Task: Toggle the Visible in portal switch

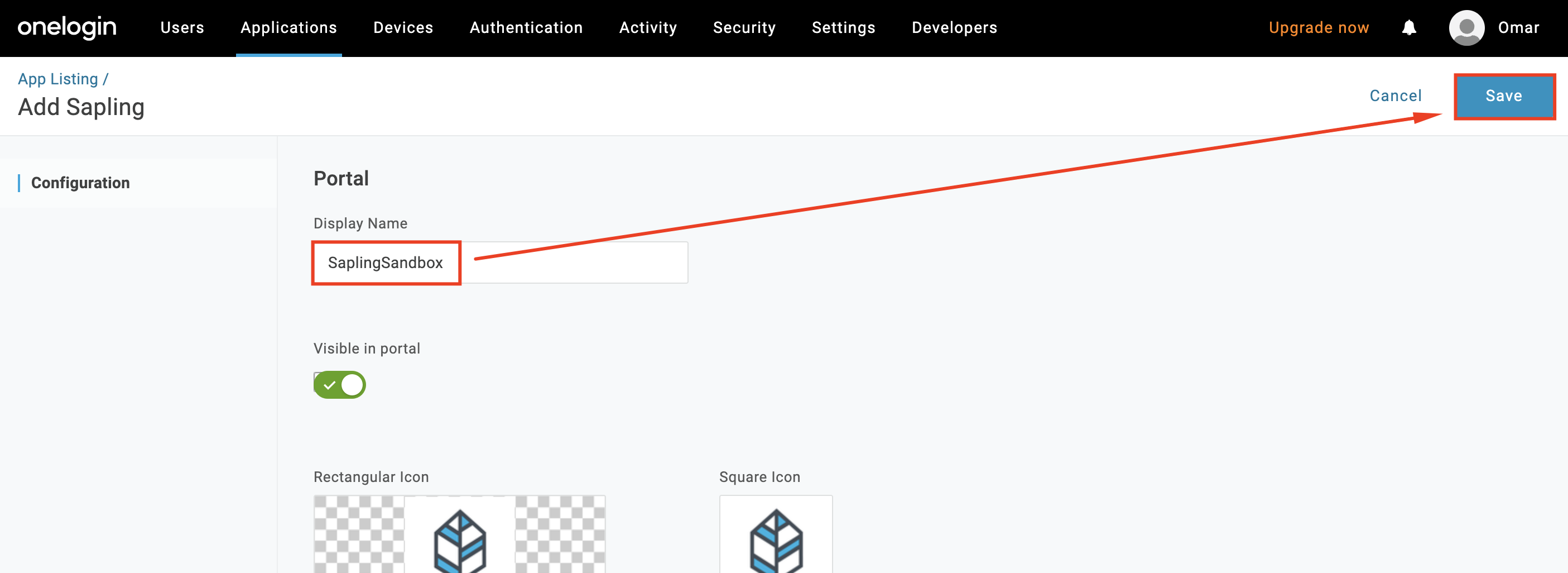Action: click(x=340, y=385)
